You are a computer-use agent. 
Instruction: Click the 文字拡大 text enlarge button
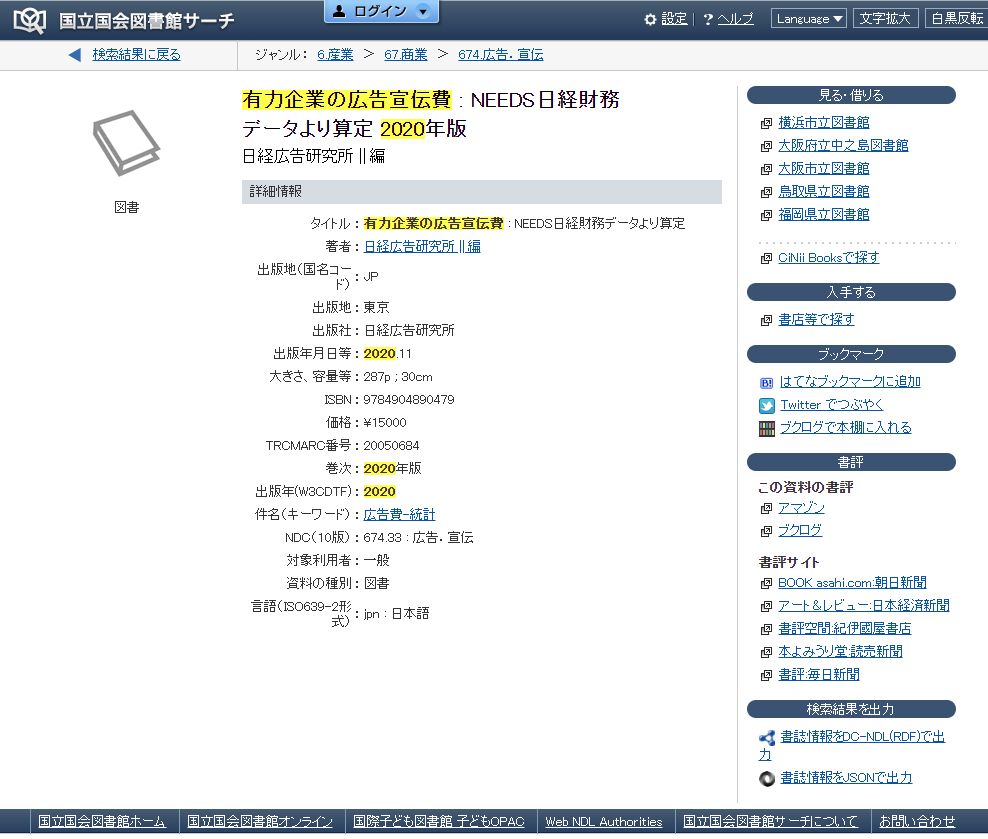click(x=885, y=19)
